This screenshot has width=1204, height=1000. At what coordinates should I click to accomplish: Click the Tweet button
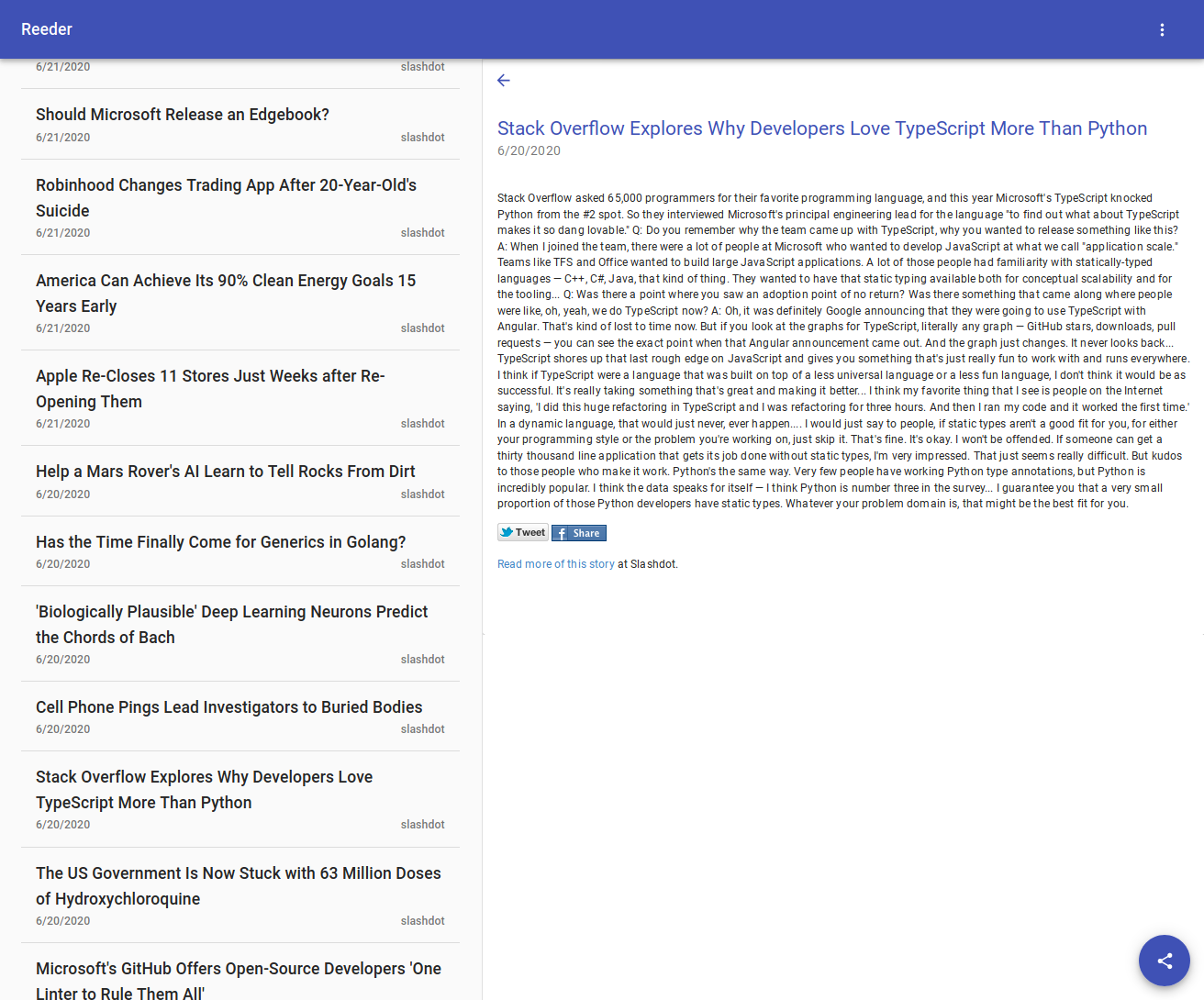[523, 532]
